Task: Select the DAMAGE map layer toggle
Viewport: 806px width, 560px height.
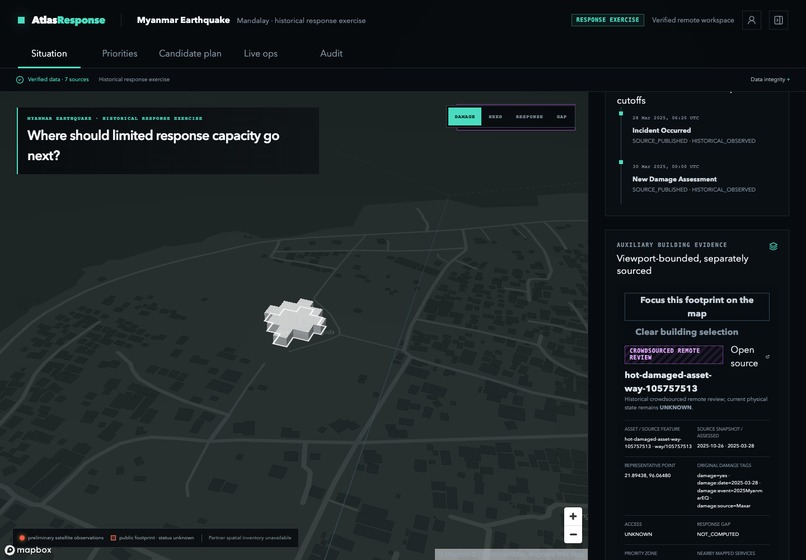Action: [x=465, y=117]
